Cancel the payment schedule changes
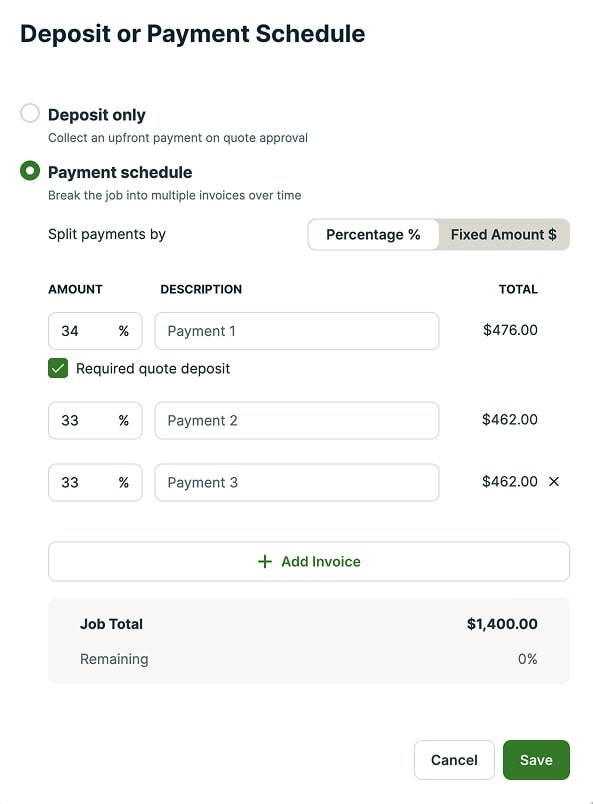 [x=454, y=759]
